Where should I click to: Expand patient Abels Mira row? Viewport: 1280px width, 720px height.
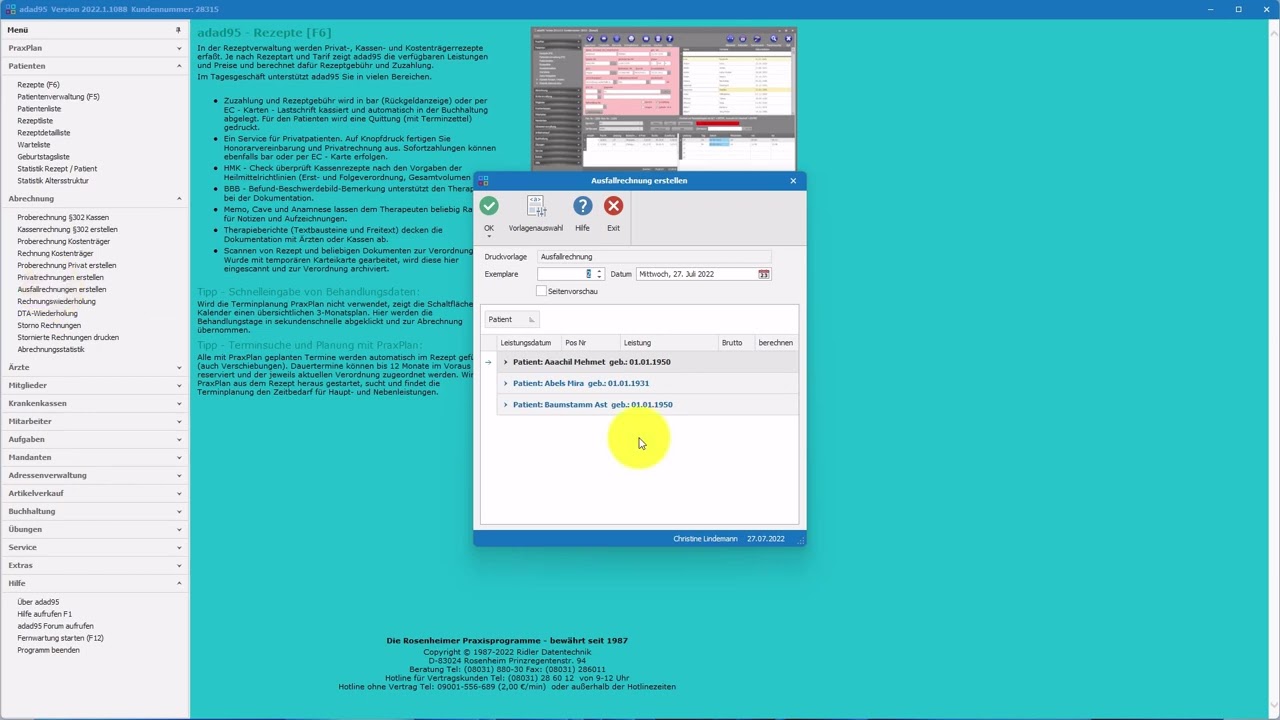[x=505, y=383]
